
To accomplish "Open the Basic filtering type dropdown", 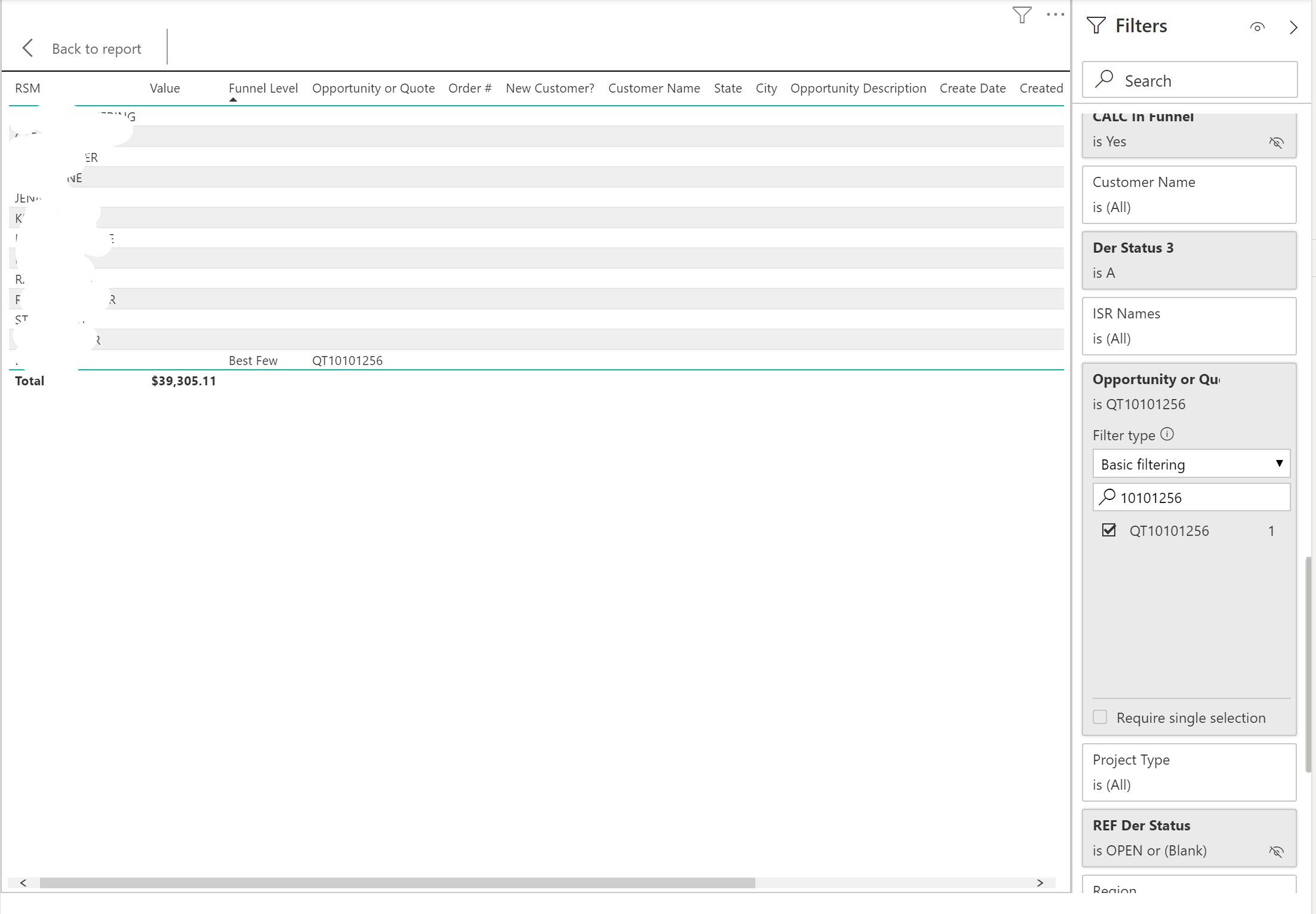I will [1191, 464].
